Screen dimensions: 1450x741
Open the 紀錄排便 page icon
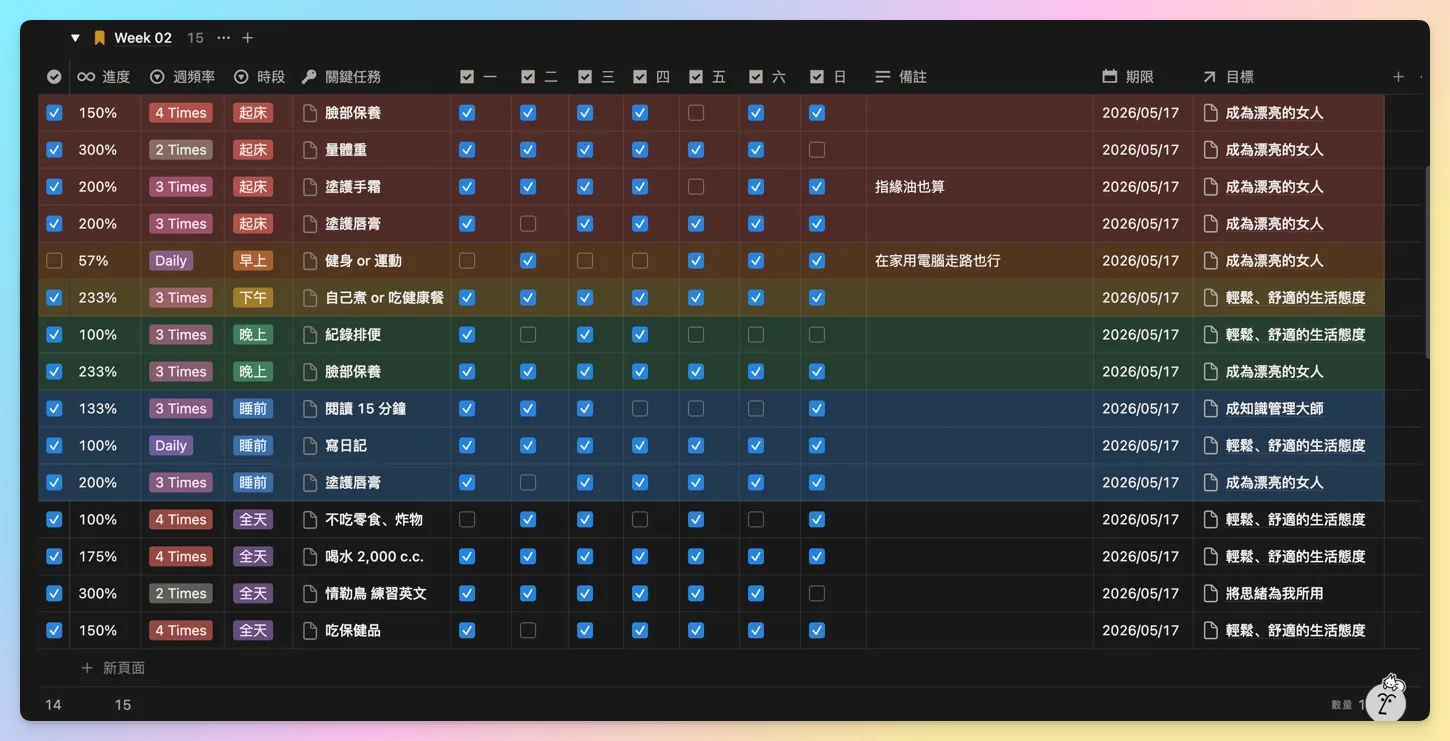pos(311,335)
